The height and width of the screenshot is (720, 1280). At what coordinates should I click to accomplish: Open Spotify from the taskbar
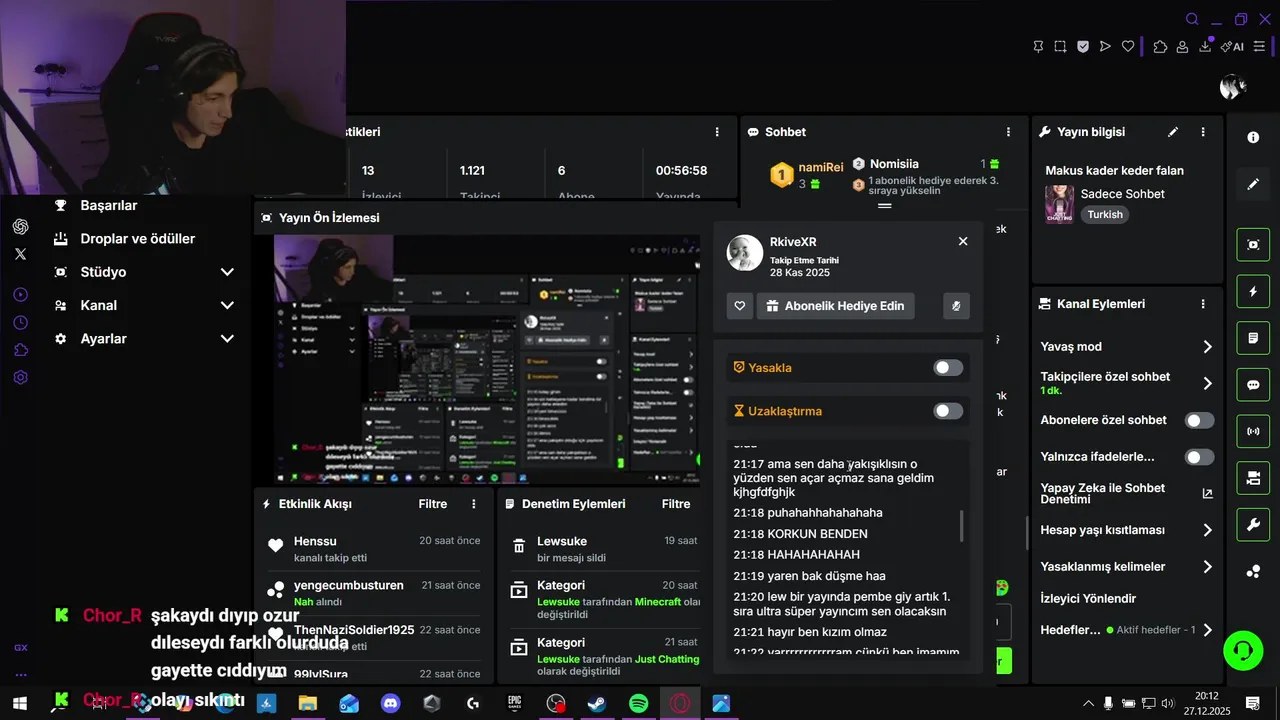click(638, 704)
